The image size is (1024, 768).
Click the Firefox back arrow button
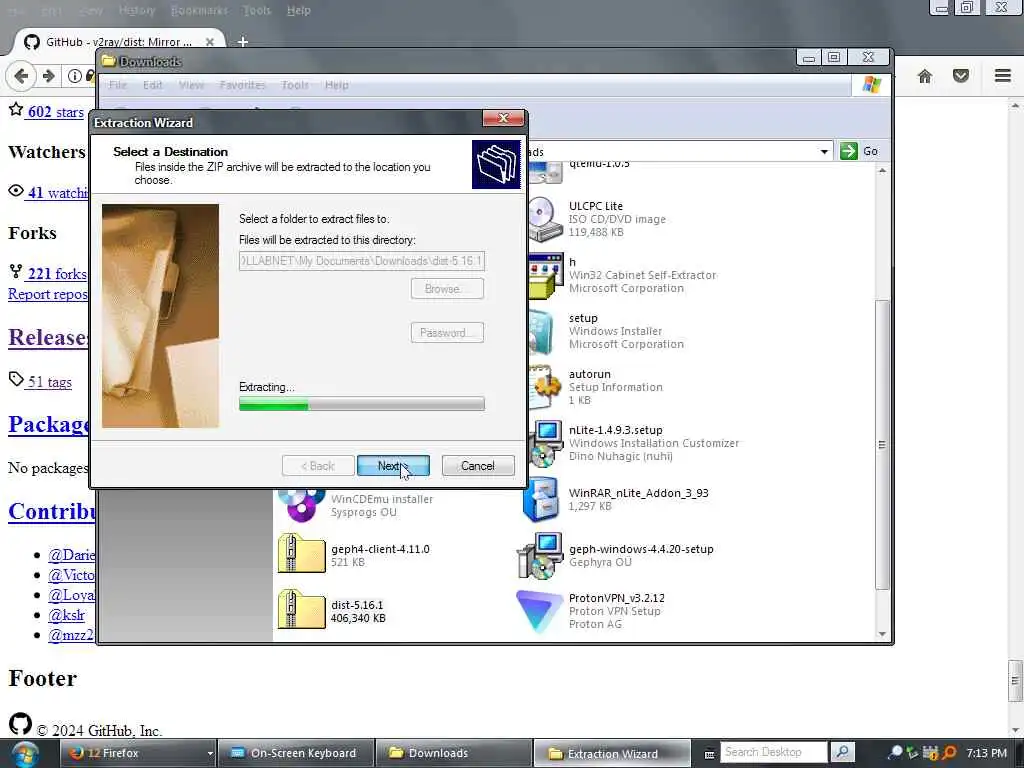coord(21,76)
